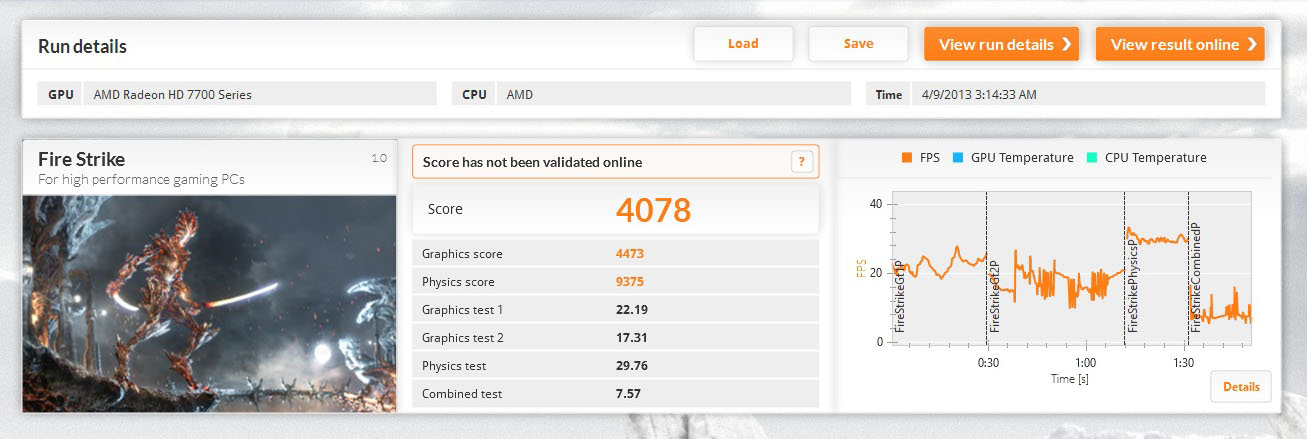Click the Combined test row label
This screenshot has width=1307, height=439.
pos(462,394)
